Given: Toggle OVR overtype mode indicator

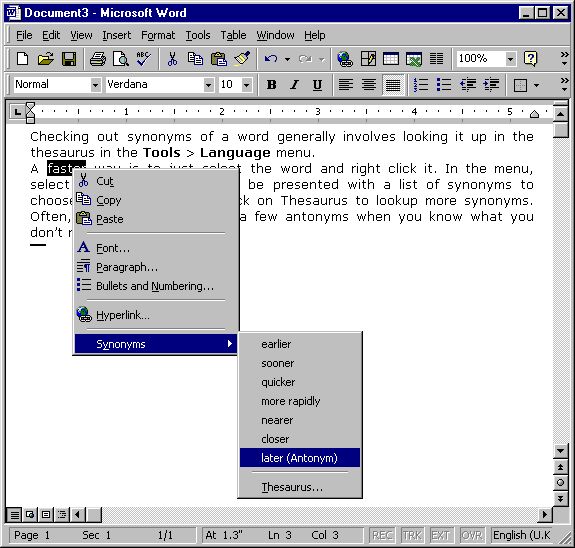Looking at the screenshot, I should click(x=472, y=536).
